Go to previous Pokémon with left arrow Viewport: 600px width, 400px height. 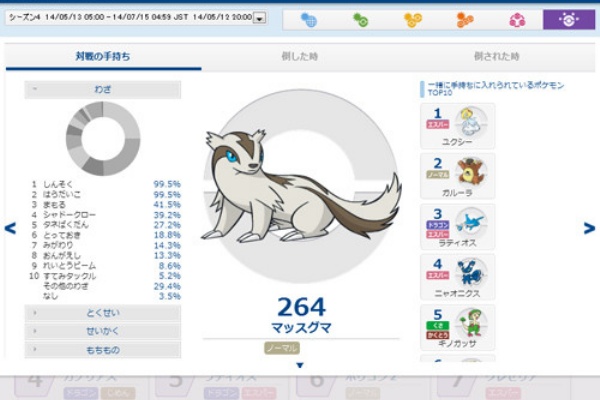click(x=10, y=229)
